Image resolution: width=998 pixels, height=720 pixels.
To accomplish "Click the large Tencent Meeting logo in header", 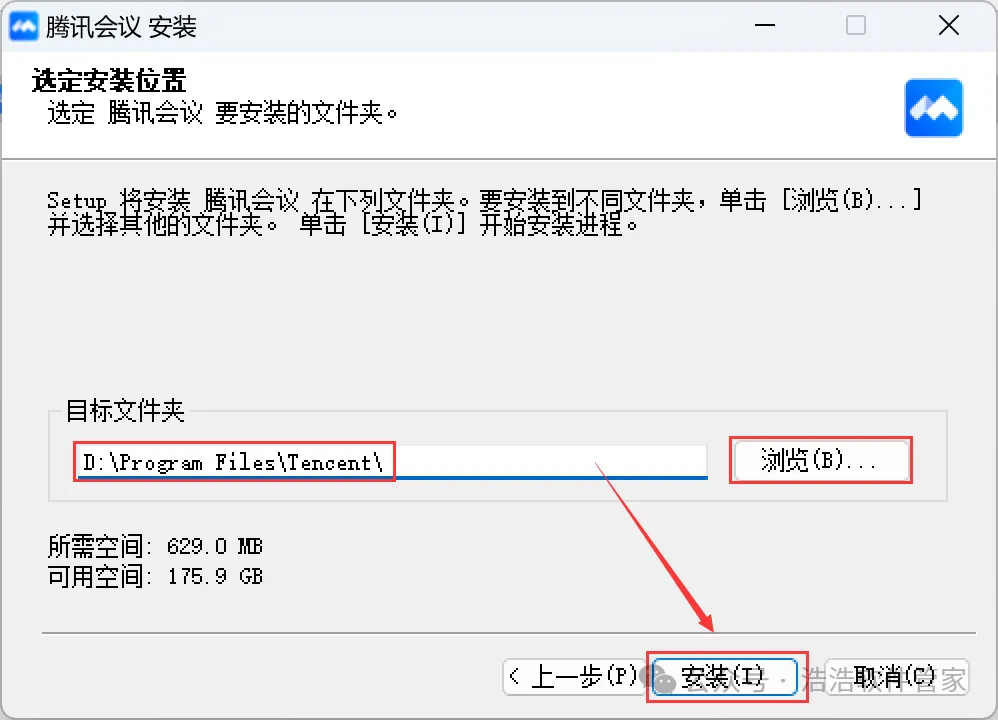I will coord(933,108).
